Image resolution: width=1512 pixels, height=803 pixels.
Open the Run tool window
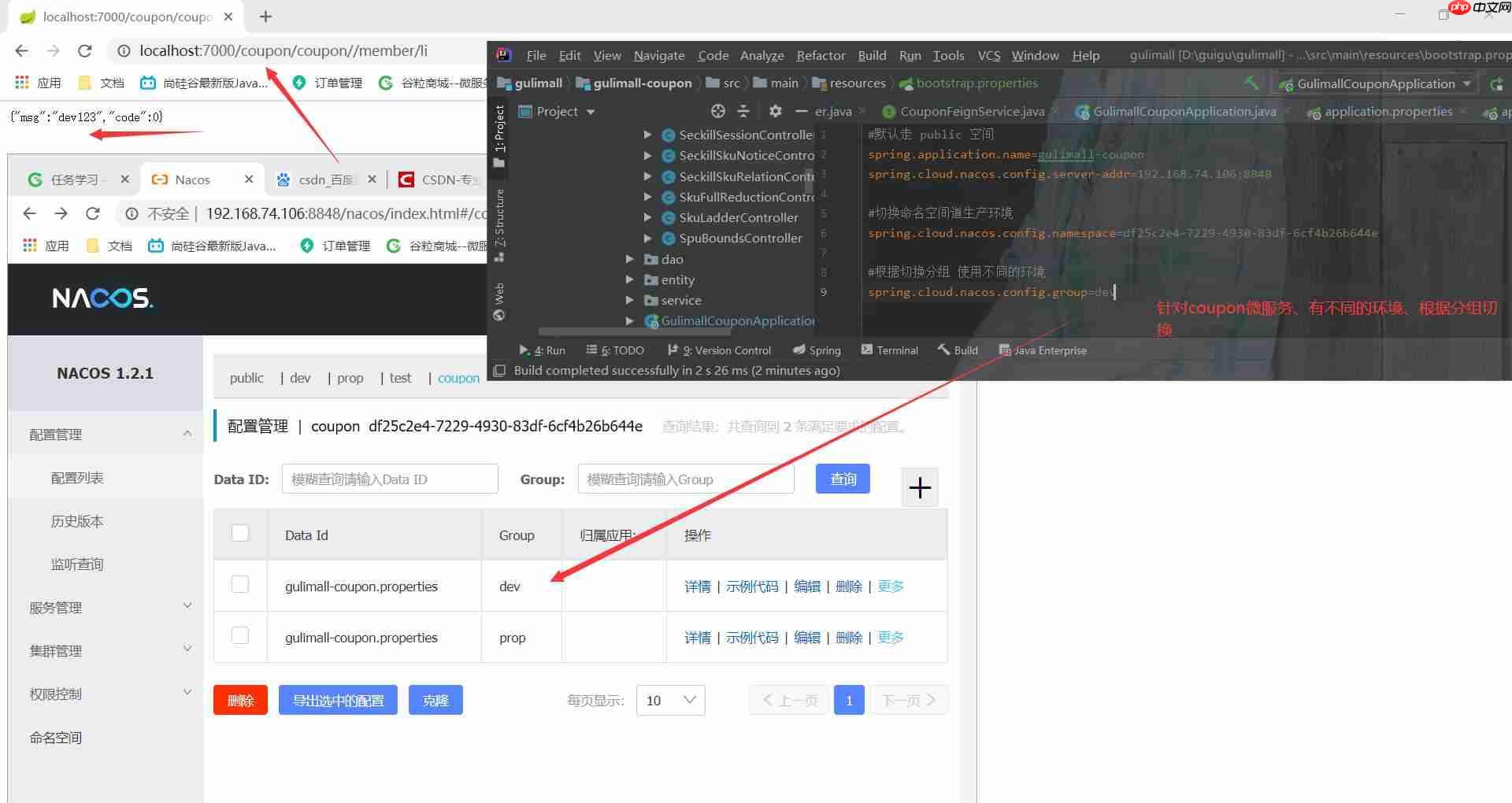click(543, 350)
